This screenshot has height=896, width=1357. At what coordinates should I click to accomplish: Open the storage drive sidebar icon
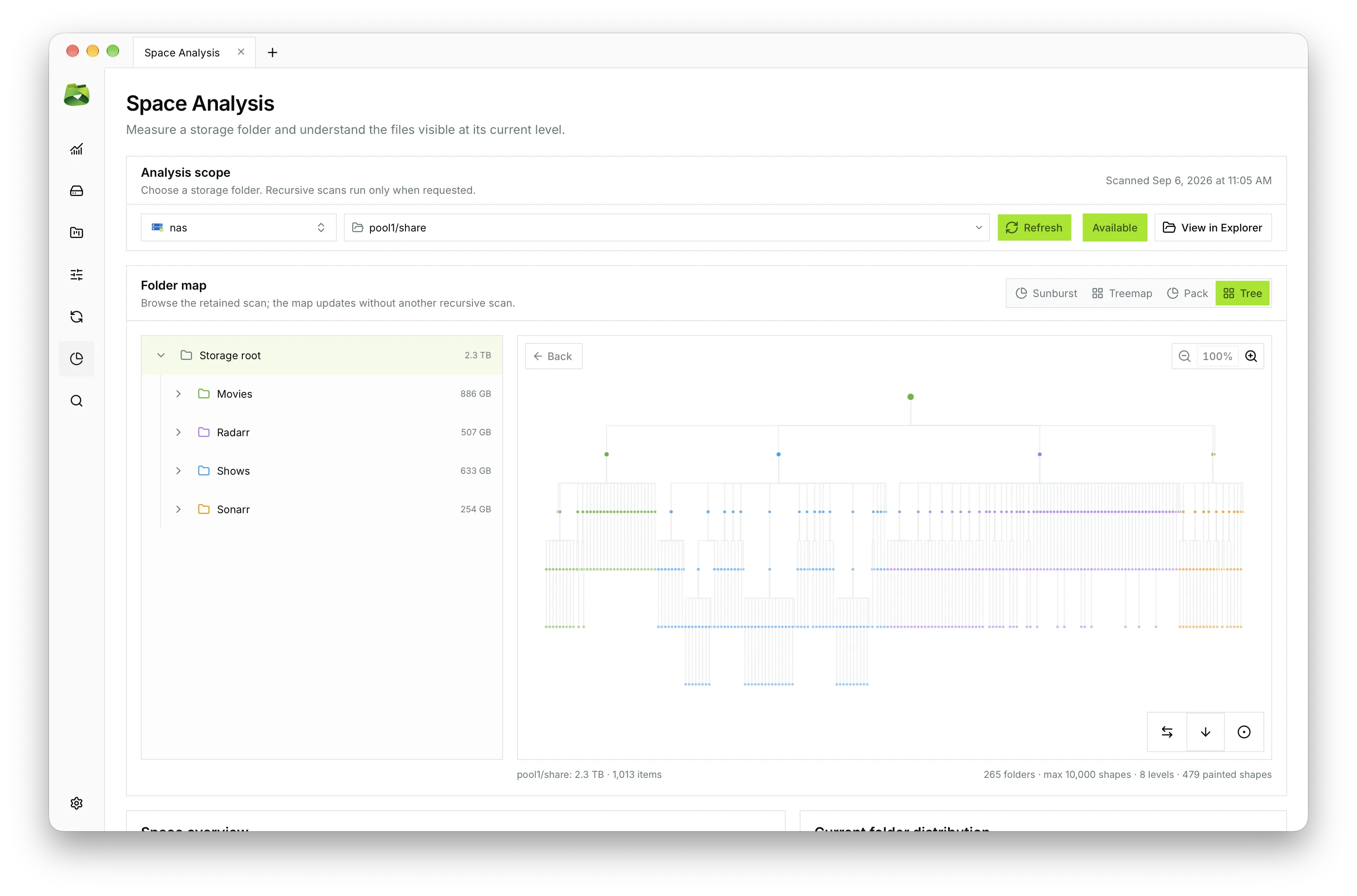pyautogui.click(x=77, y=191)
